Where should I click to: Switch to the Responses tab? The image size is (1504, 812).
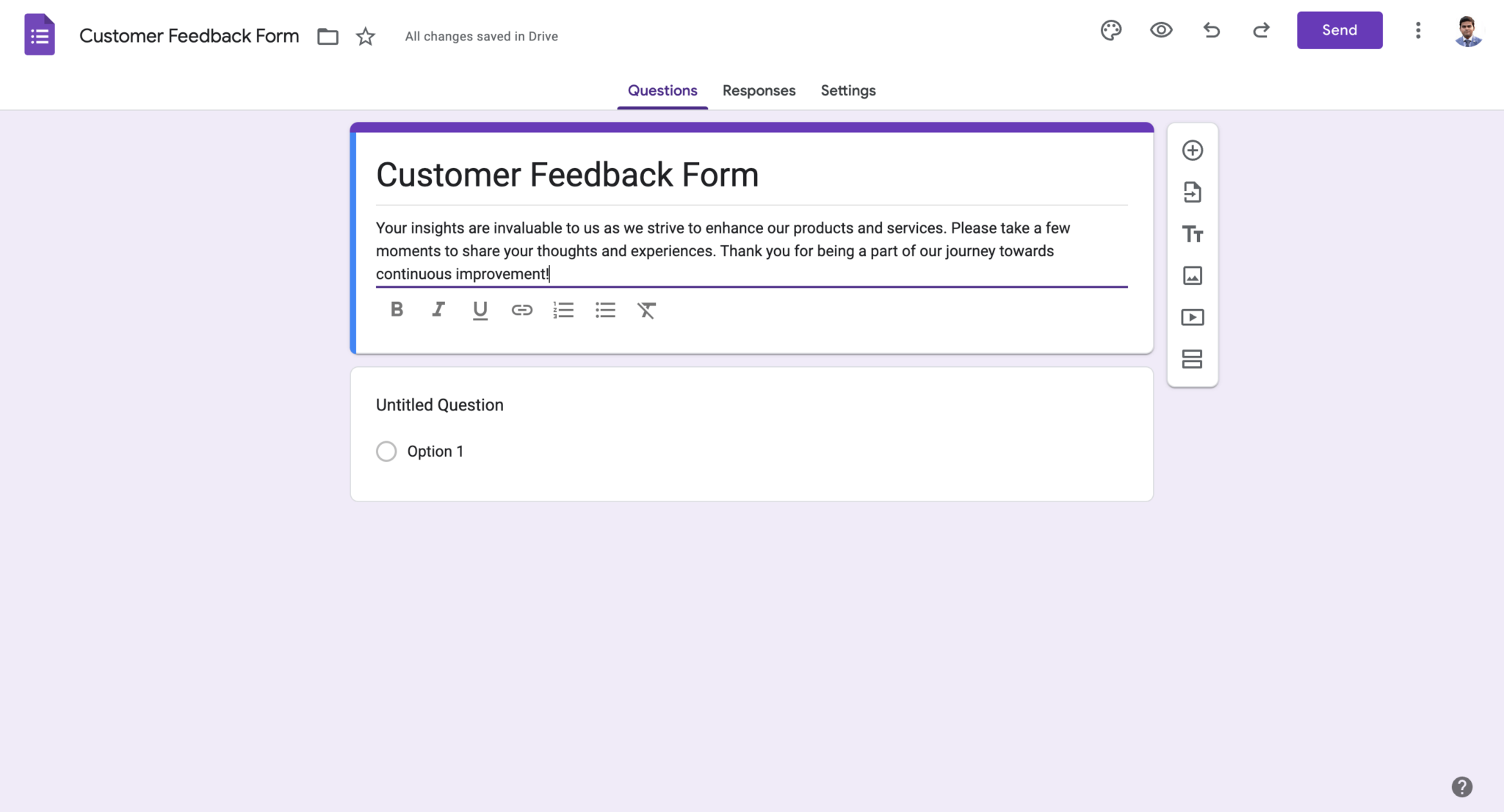(759, 90)
